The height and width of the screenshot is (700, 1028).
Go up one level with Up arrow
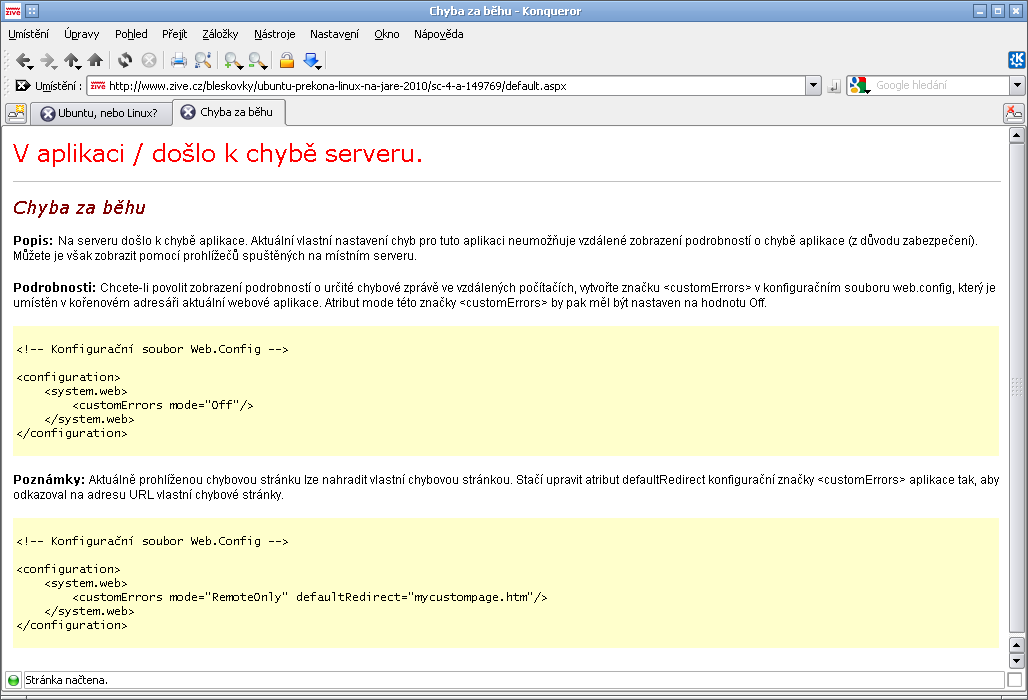tap(72, 61)
